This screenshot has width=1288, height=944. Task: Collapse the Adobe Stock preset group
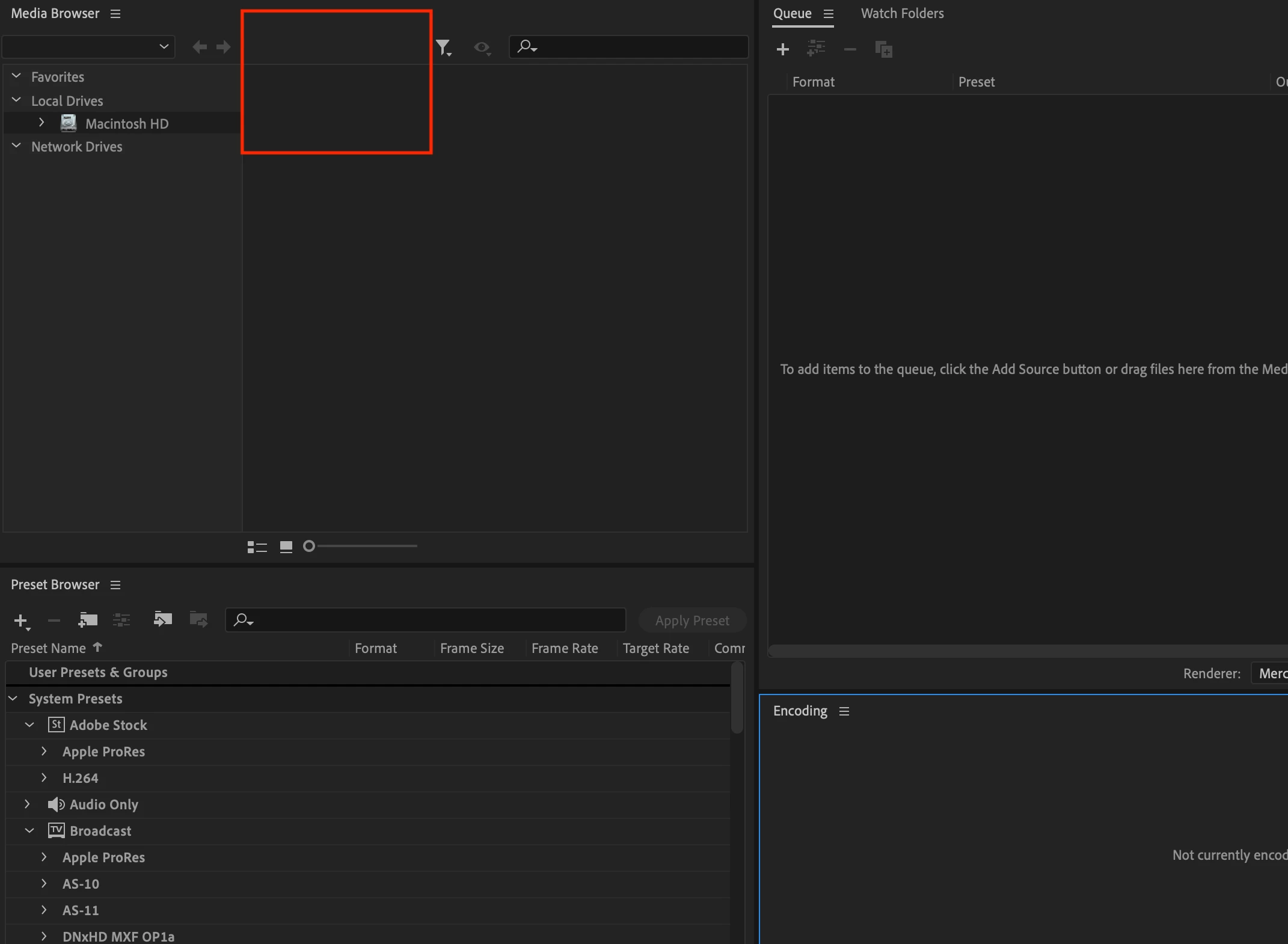[x=29, y=725]
